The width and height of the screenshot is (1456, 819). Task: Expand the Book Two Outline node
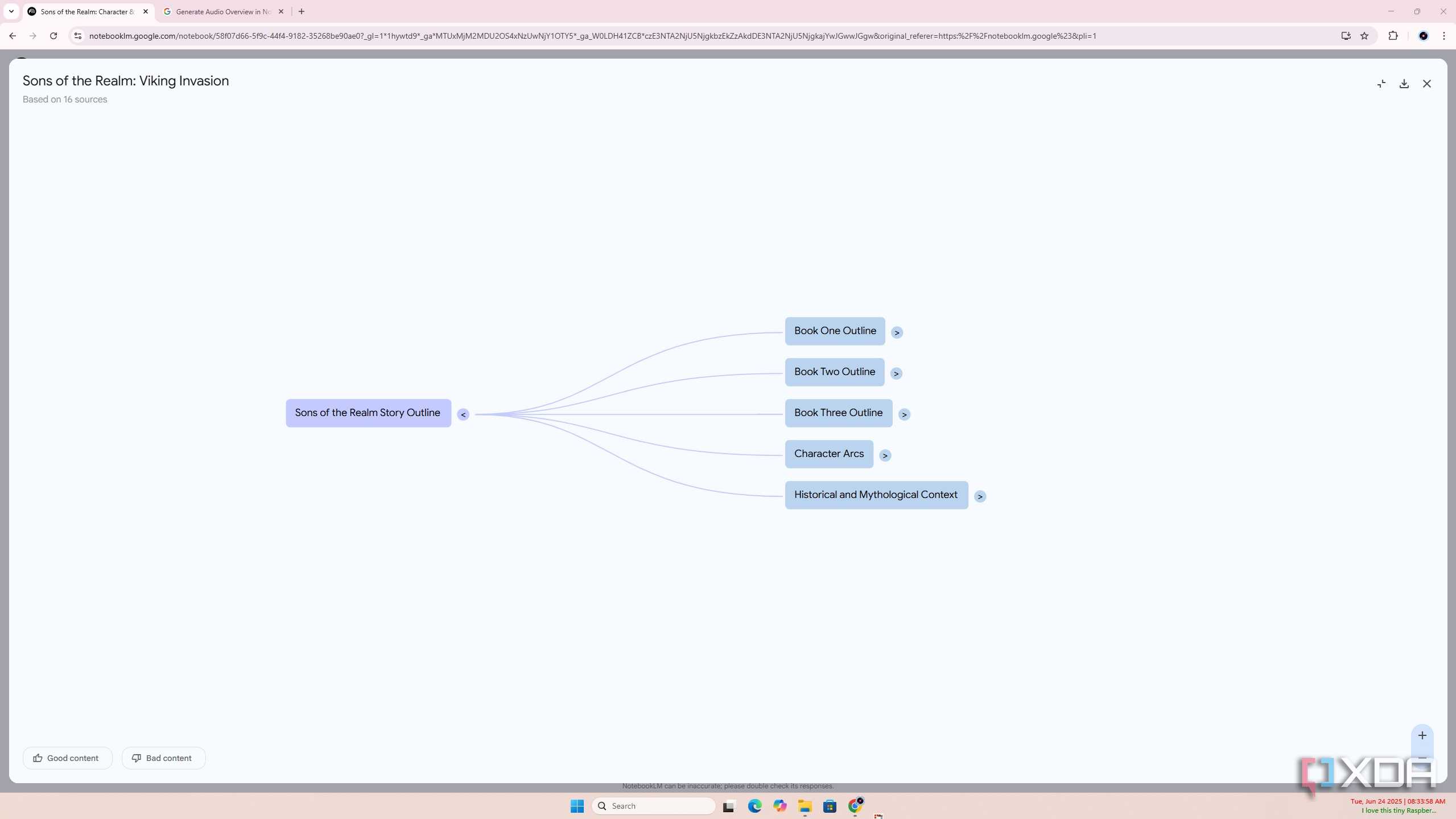[896, 373]
